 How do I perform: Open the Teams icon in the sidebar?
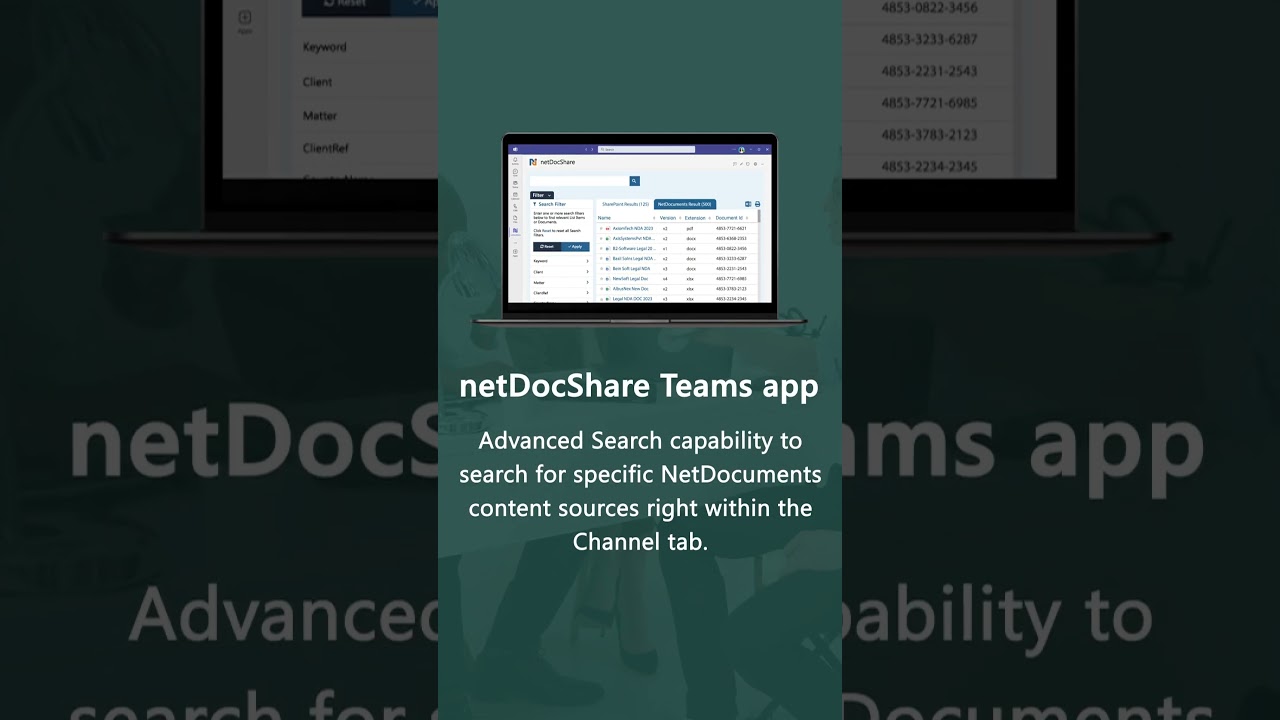tap(515, 184)
